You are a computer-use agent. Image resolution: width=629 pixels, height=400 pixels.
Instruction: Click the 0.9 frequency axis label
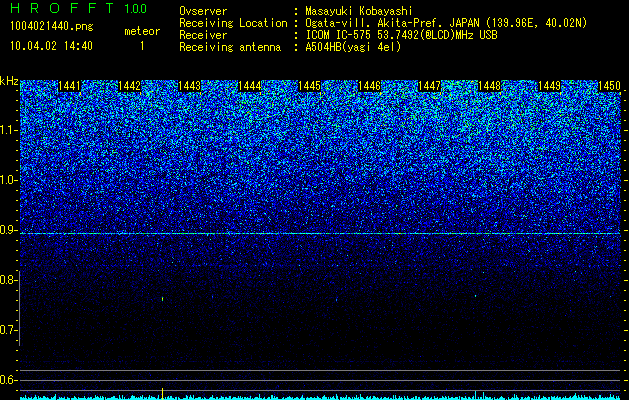click(8, 230)
